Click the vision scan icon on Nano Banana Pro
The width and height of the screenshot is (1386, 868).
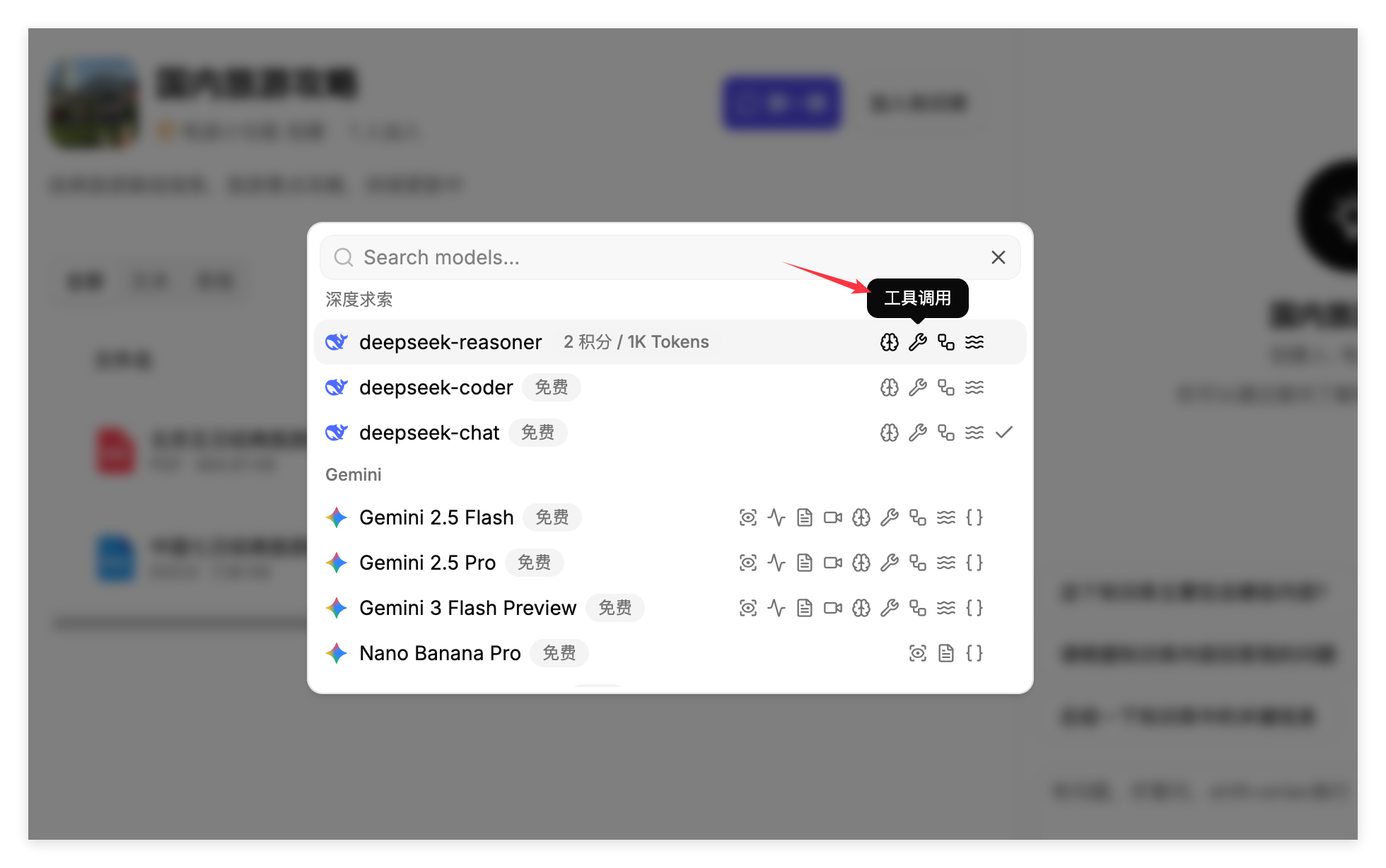pos(918,653)
